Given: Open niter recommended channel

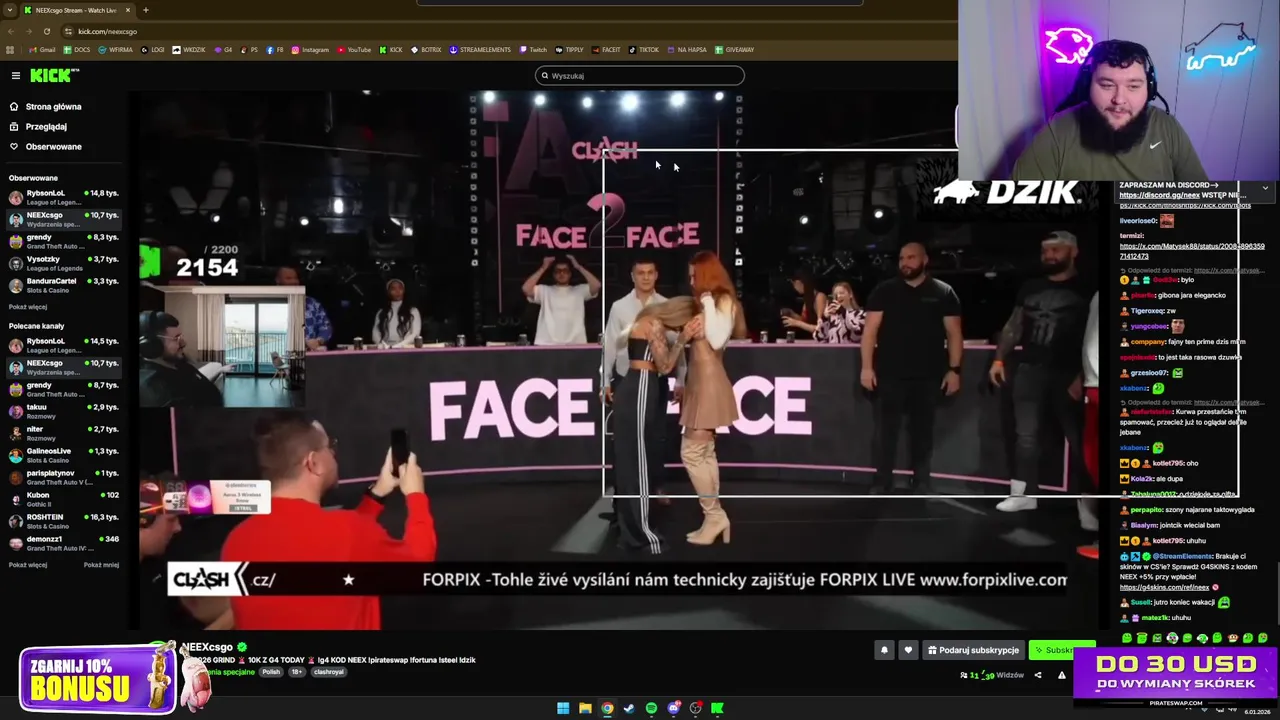Looking at the screenshot, I should [62, 432].
